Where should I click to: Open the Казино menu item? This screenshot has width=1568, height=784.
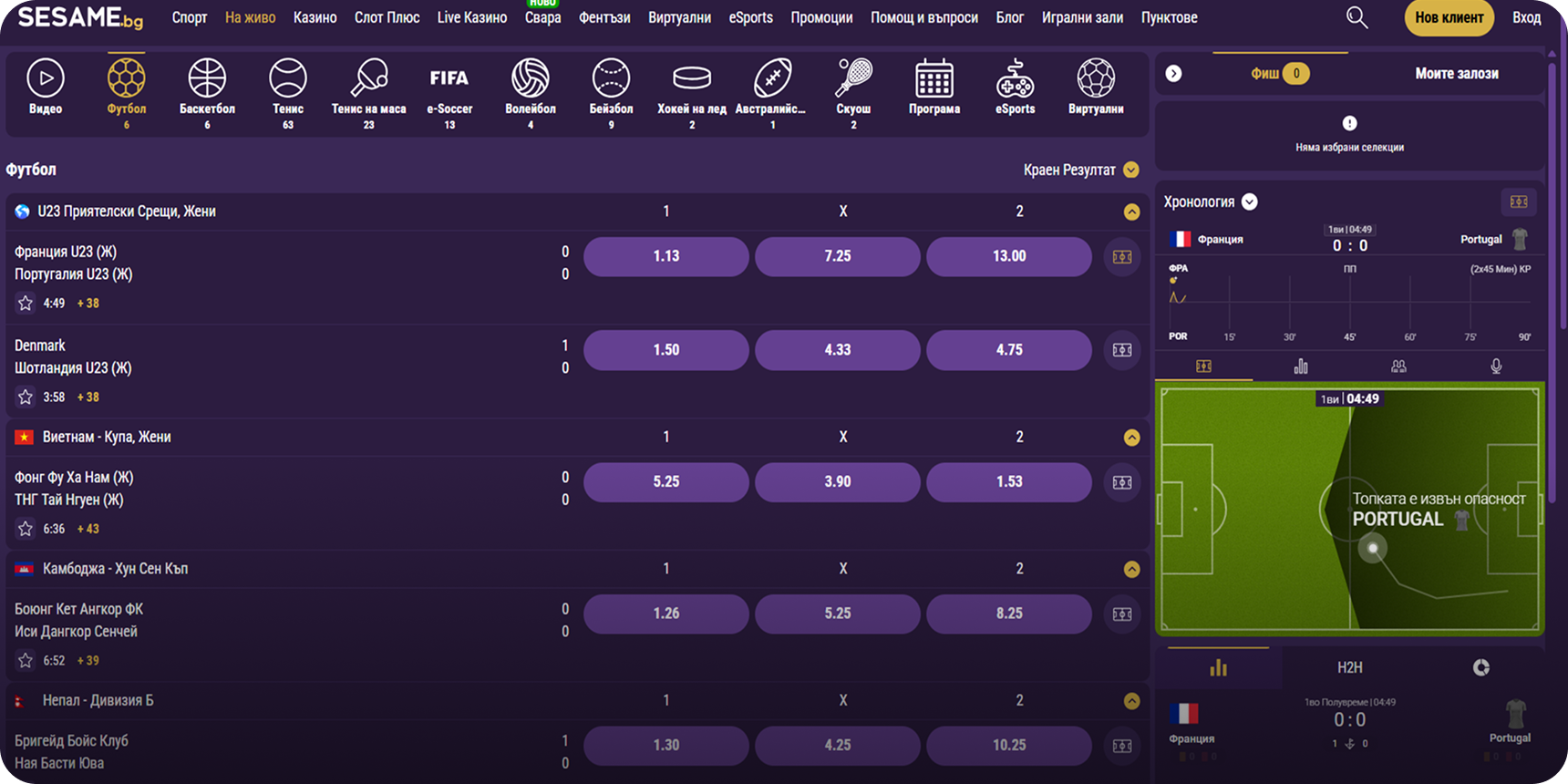(x=315, y=18)
